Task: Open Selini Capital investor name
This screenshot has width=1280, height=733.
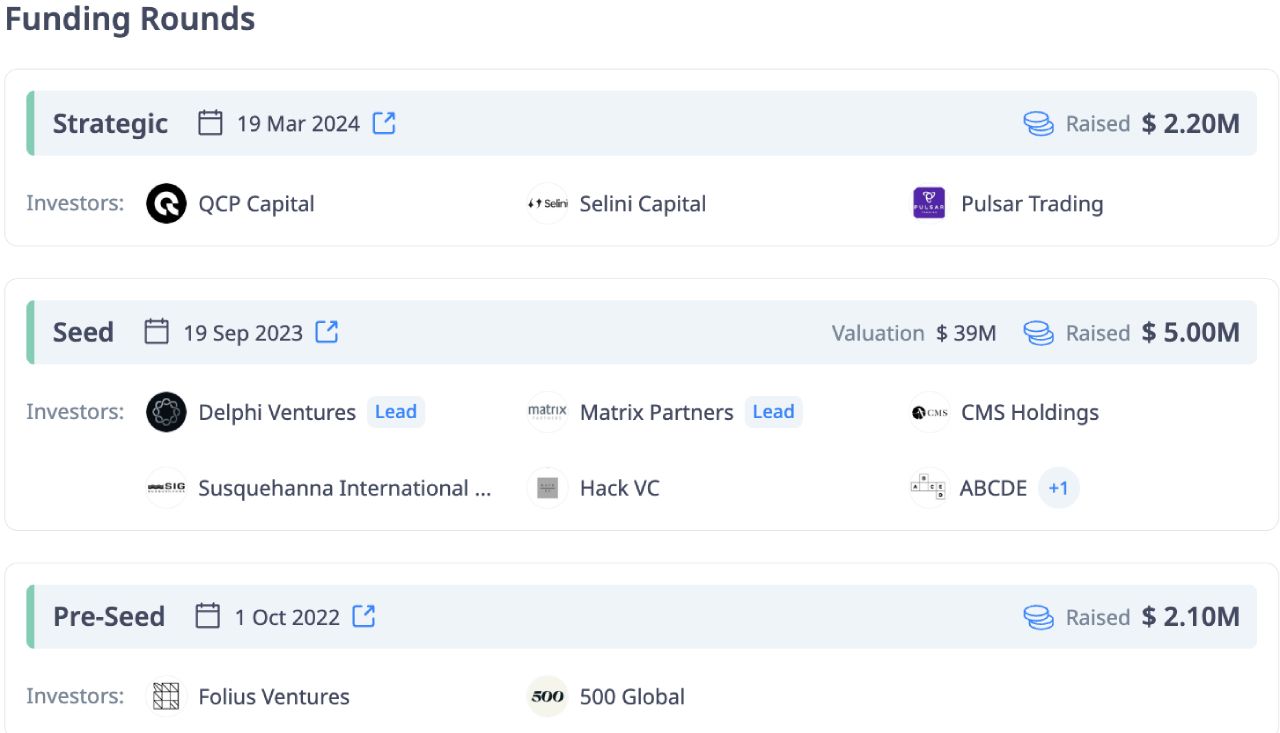Action: 643,204
